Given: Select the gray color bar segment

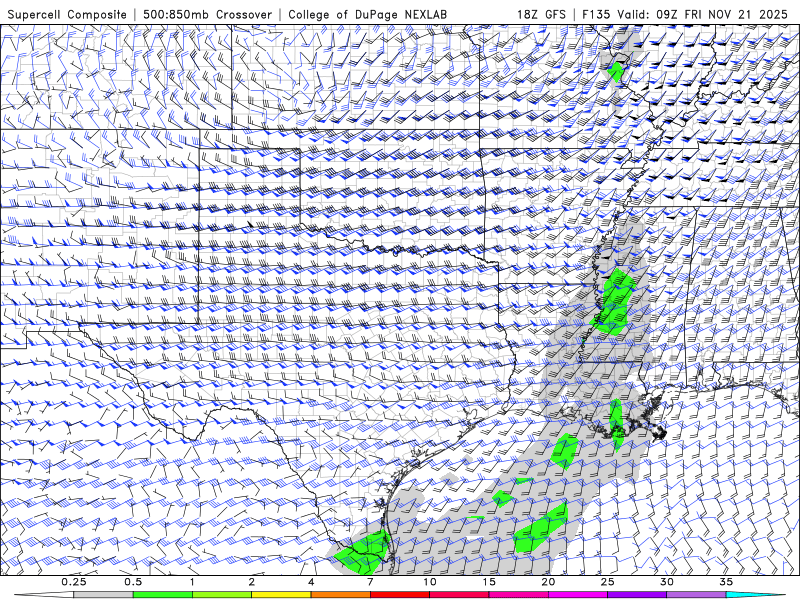Looking at the screenshot, I should click(x=104, y=595).
